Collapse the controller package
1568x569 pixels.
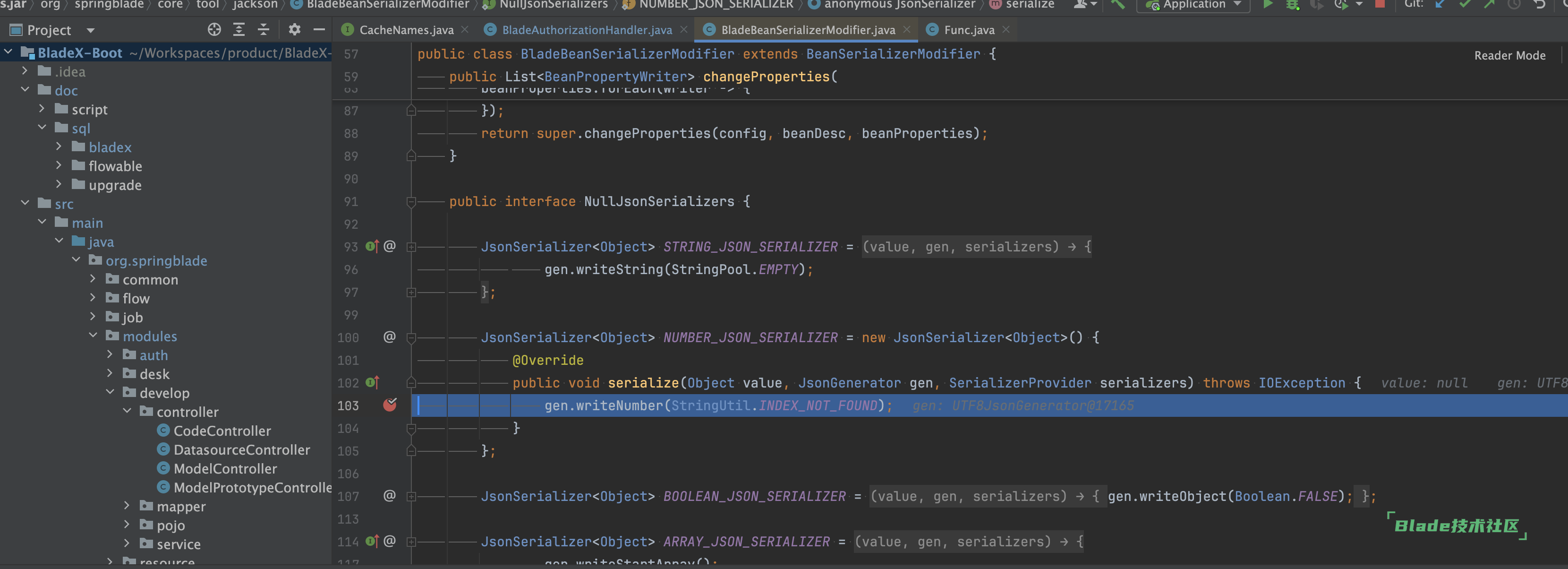click(127, 411)
